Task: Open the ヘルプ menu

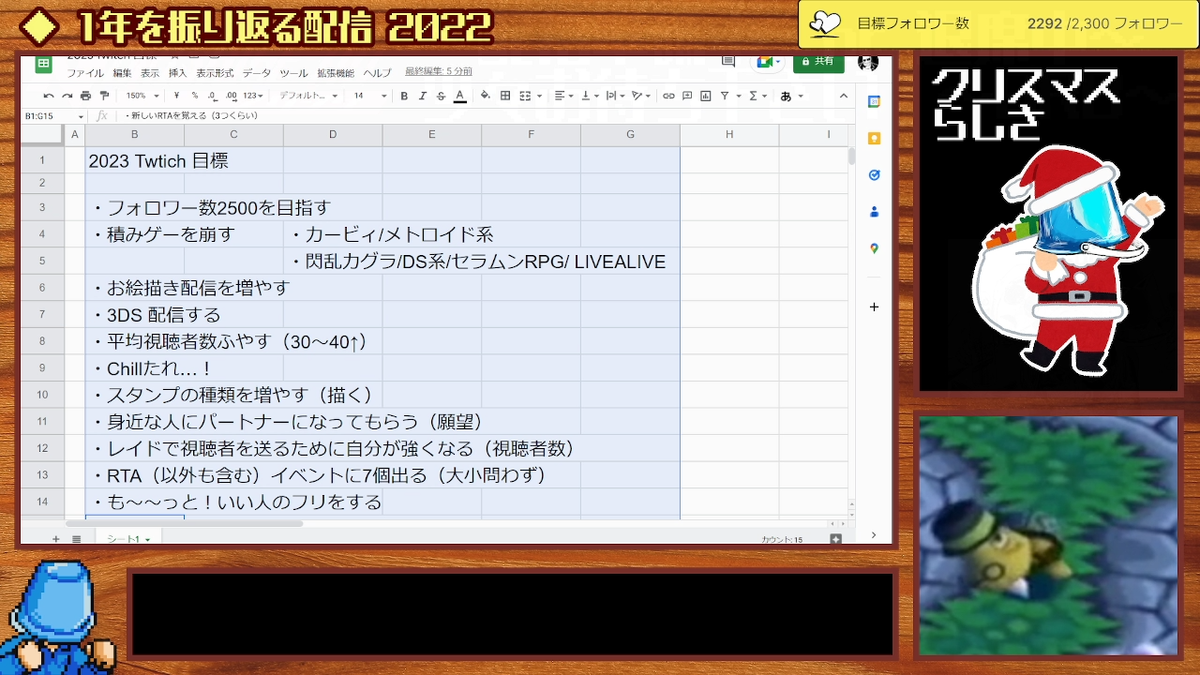Action: pyautogui.click(x=377, y=73)
